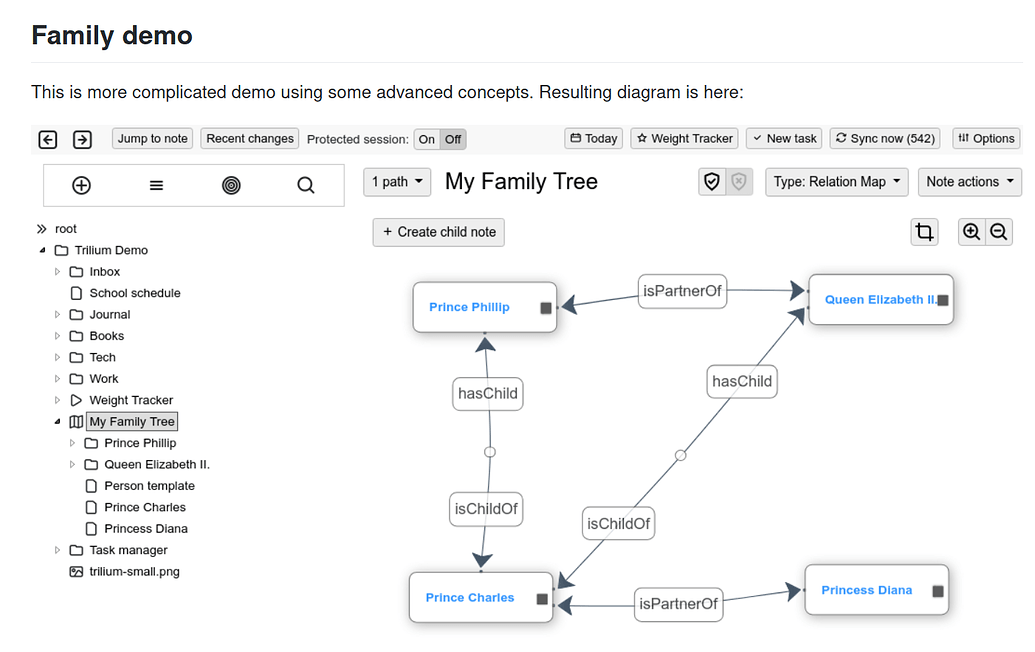Trigger Sync now from the toolbar
Image resolution: width=1035 pixels, height=652 pixels.
click(884, 139)
